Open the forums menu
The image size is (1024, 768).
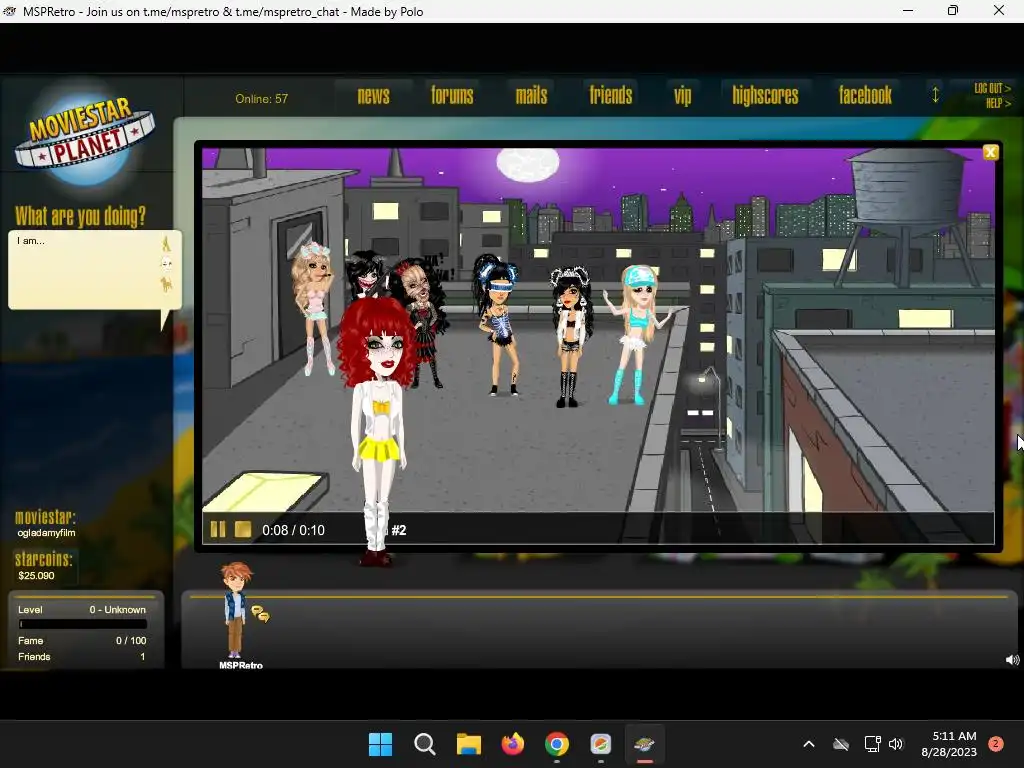pyautogui.click(x=452, y=96)
